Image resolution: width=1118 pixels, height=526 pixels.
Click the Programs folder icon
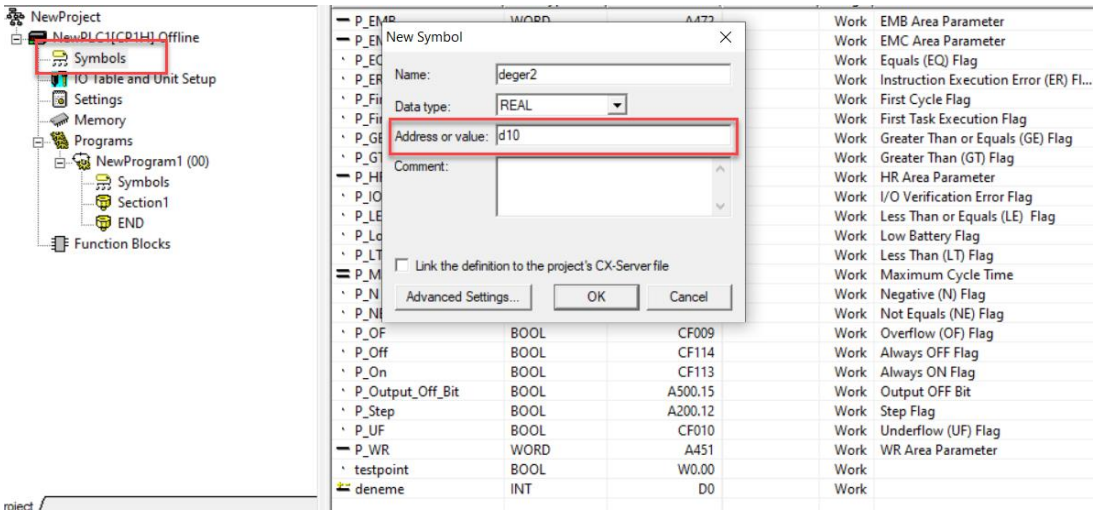click(59, 141)
